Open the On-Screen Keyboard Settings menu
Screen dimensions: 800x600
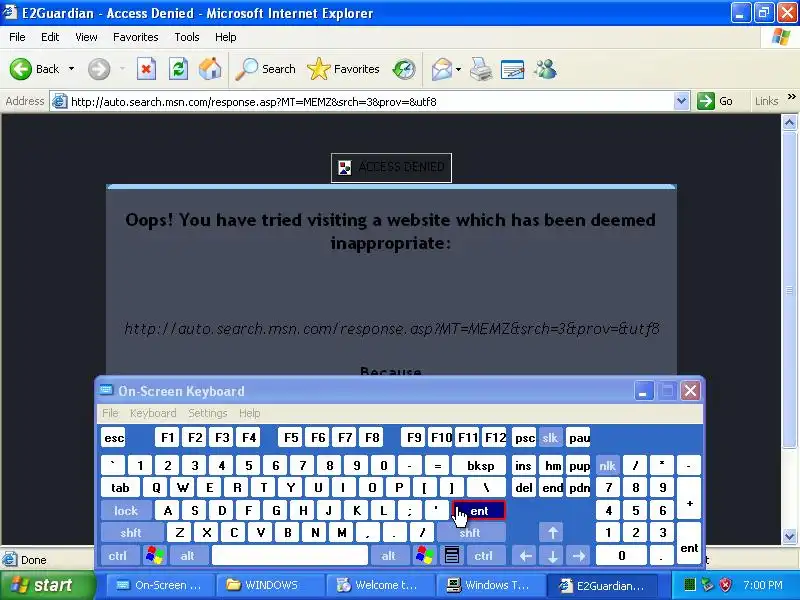pos(208,413)
